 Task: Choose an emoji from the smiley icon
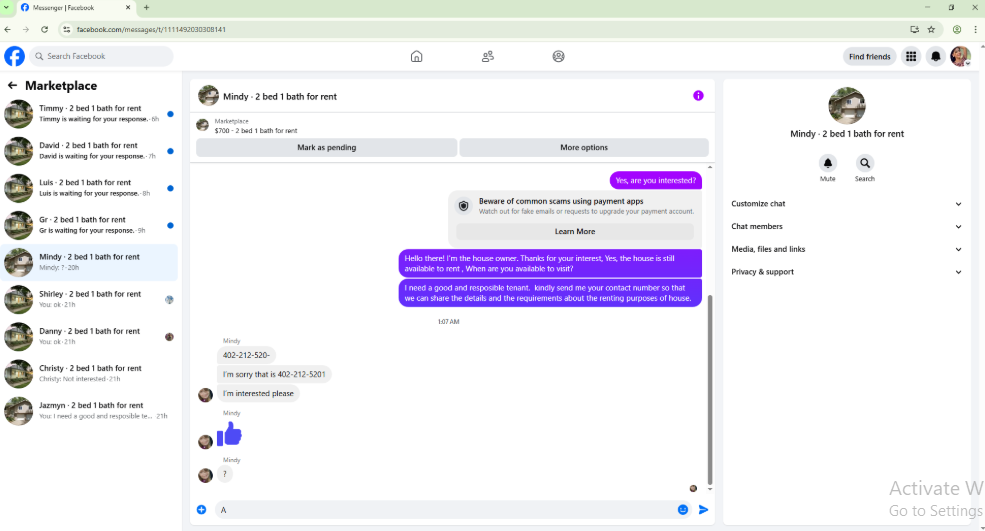(683, 510)
